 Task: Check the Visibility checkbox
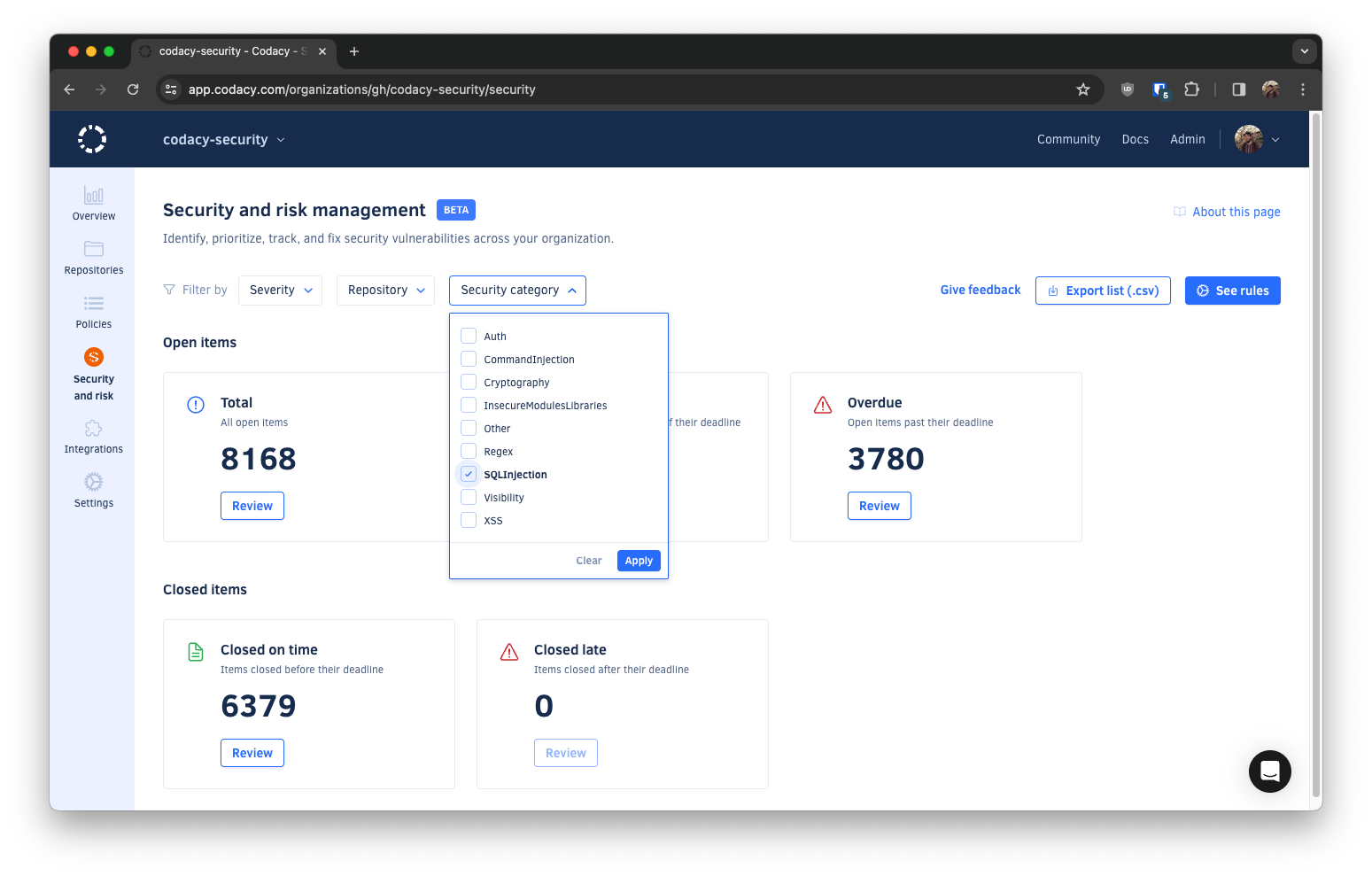pyautogui.click(x=469, y=497)
